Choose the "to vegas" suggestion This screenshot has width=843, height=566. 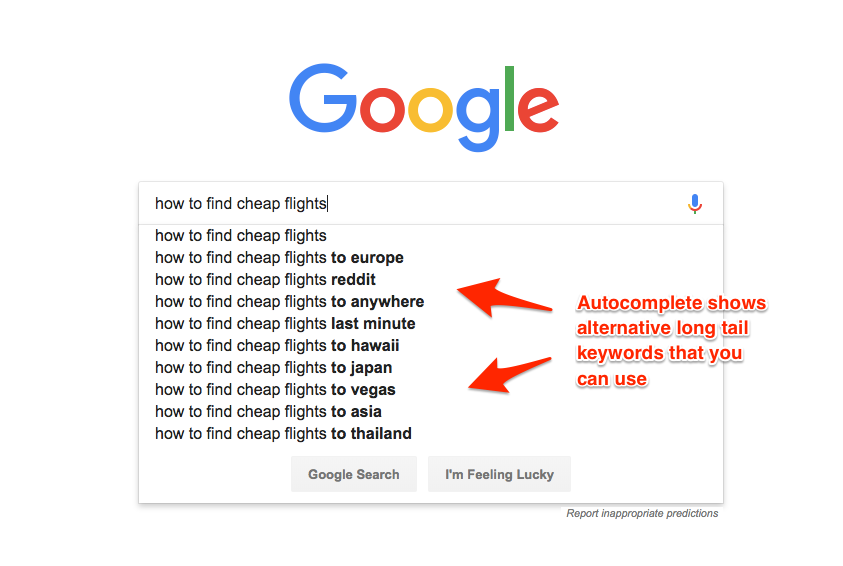pos(275,390)
